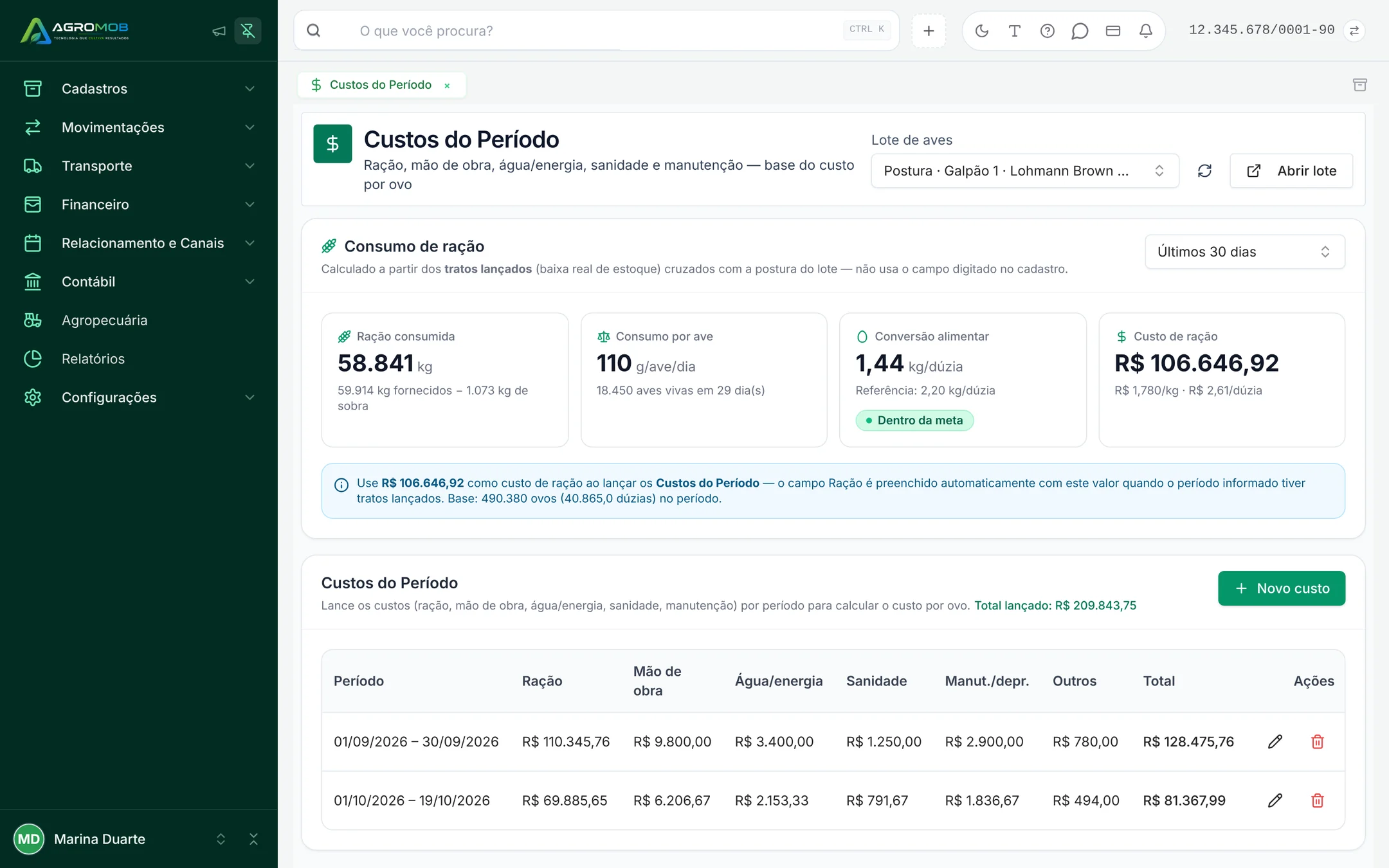
Task: Click the Período column header
Action: point(359,681)
